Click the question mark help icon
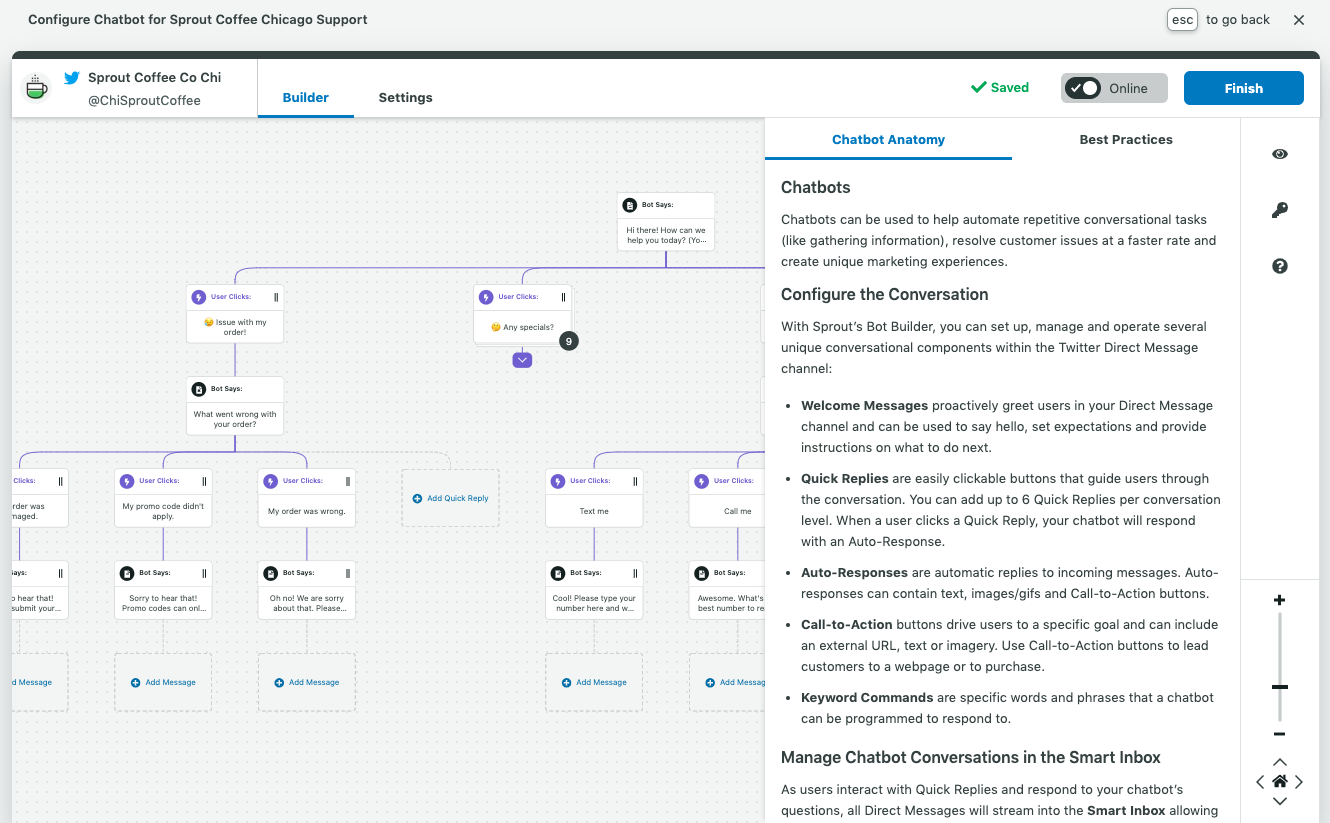Viewport: 1330px width, 823px height. tap(1279, 266)
